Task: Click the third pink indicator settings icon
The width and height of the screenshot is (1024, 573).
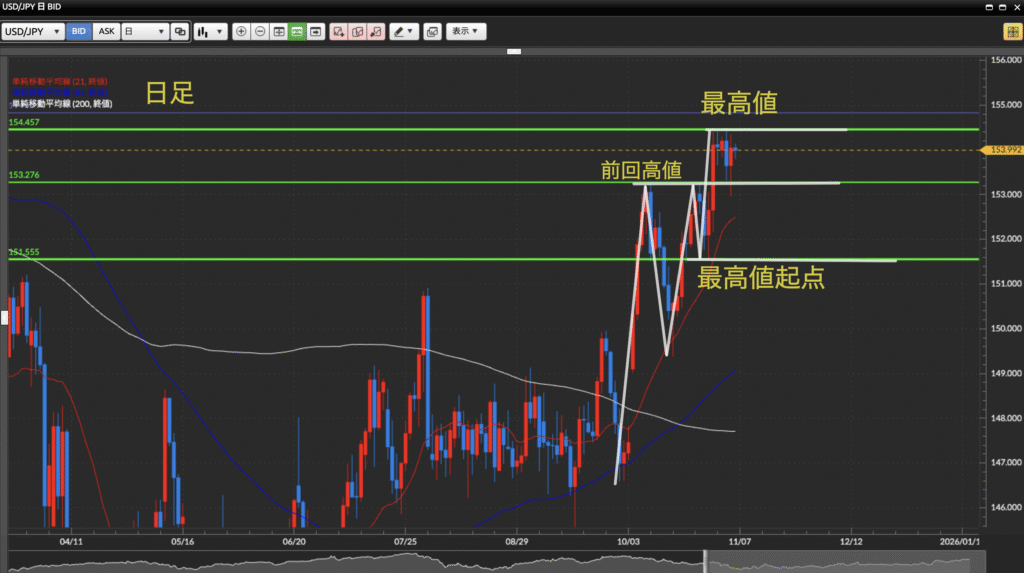Action: click(376, 32)
